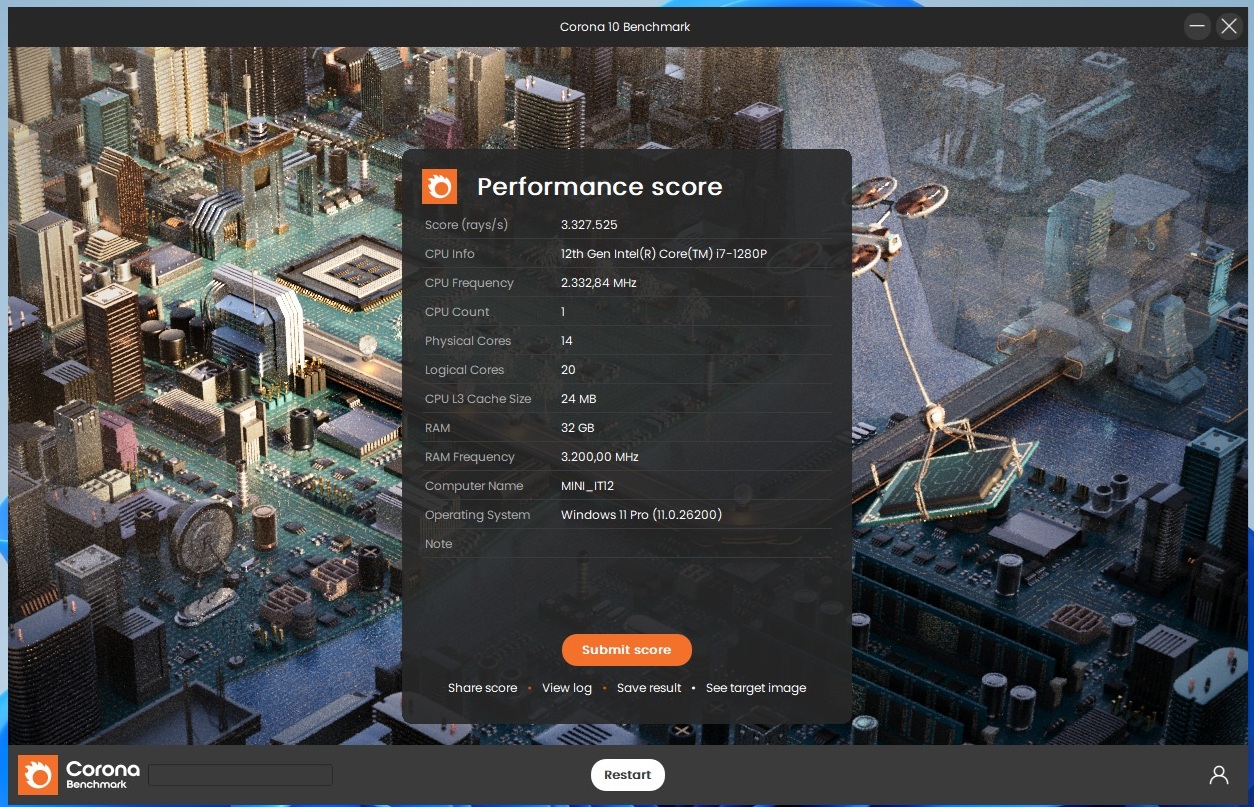
Task: Click the orange Corona logo beside Performance score
Action: point(439,187)
